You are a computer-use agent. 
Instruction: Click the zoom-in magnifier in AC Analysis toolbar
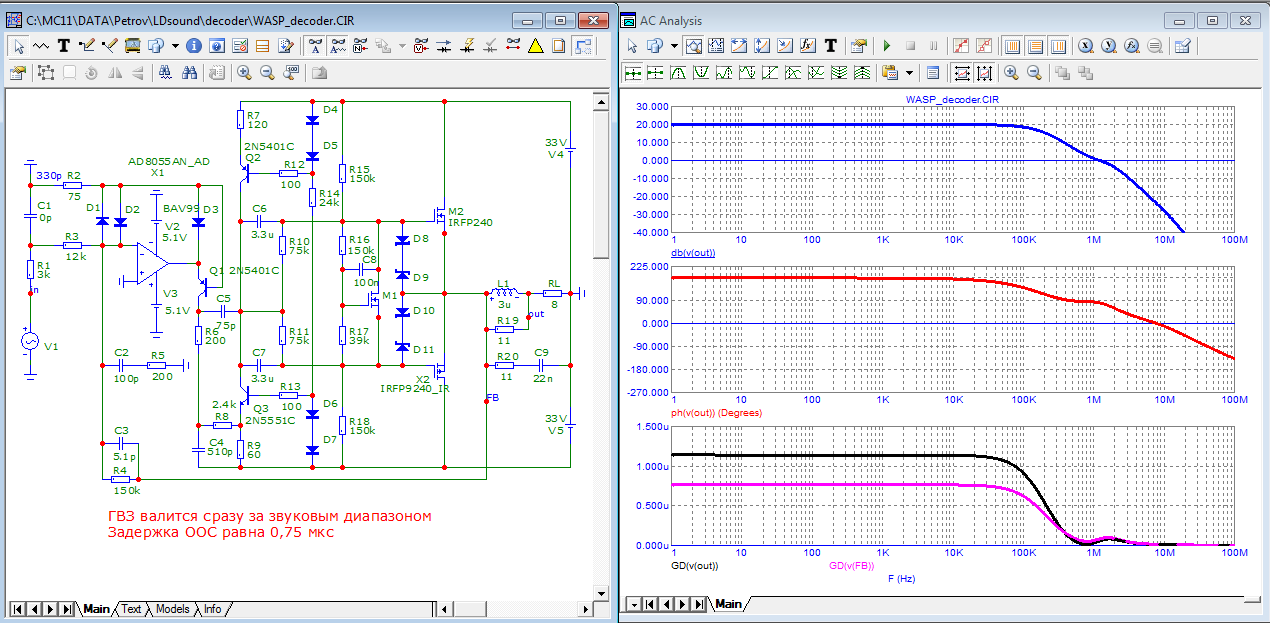click(x=1011, y=72)
